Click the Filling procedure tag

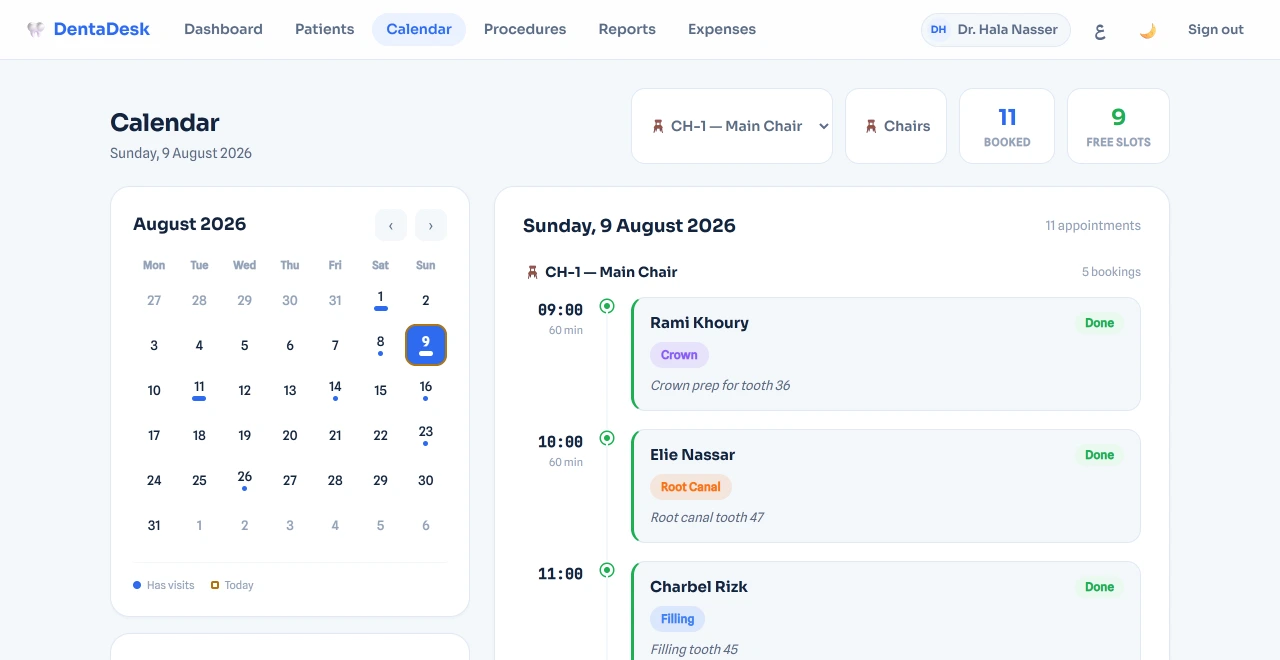tap(677, 619)
